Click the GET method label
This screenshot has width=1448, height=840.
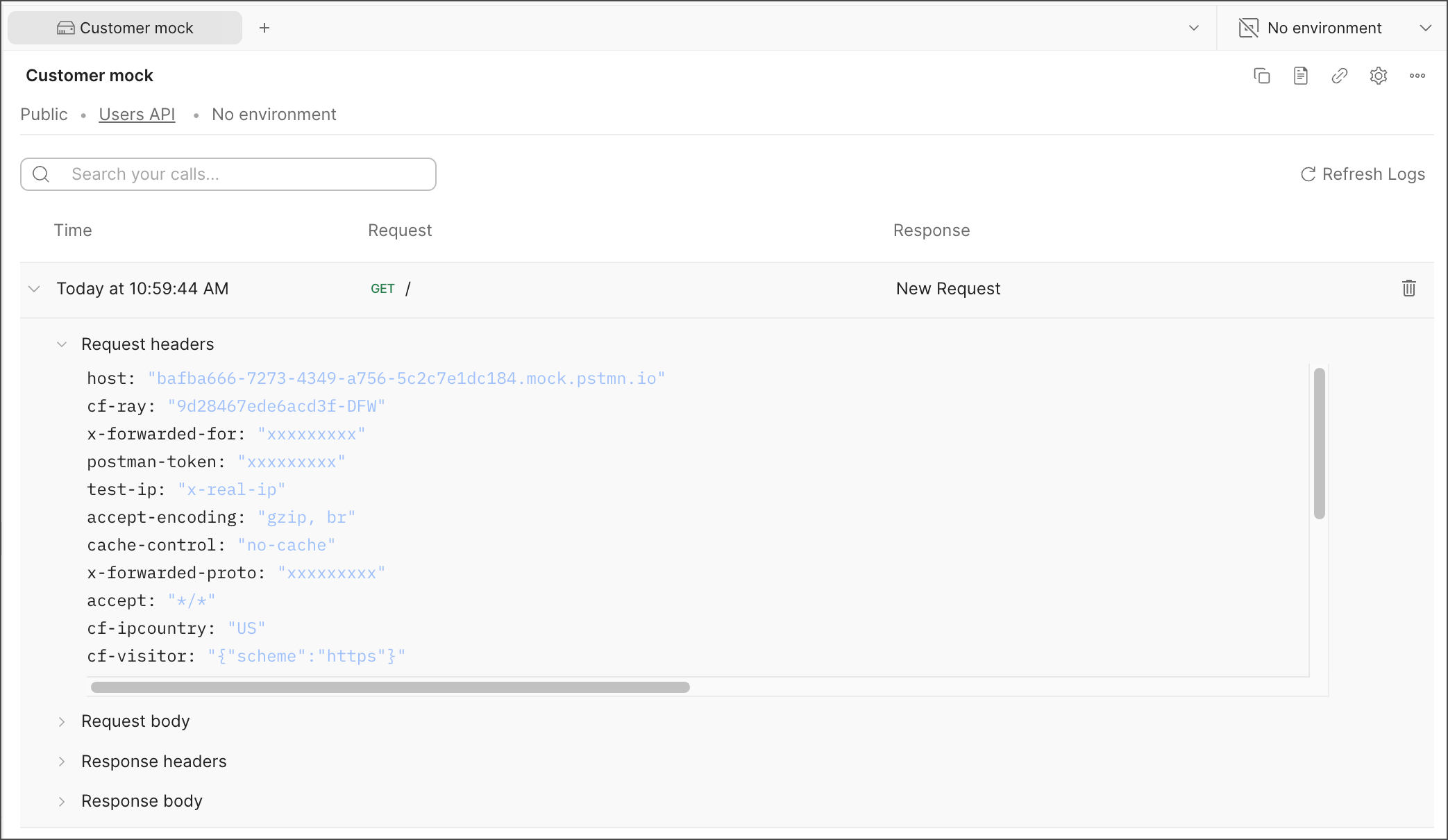pos(382,289)
